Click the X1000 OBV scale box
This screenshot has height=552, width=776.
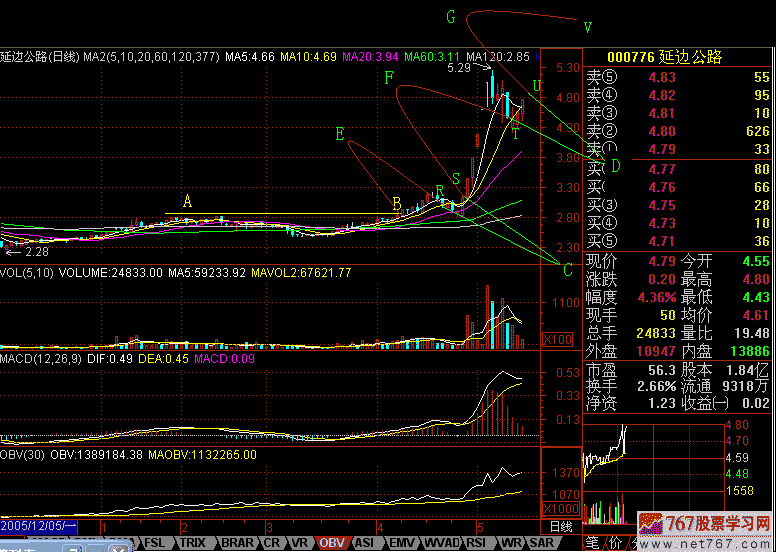coord(561,508)
